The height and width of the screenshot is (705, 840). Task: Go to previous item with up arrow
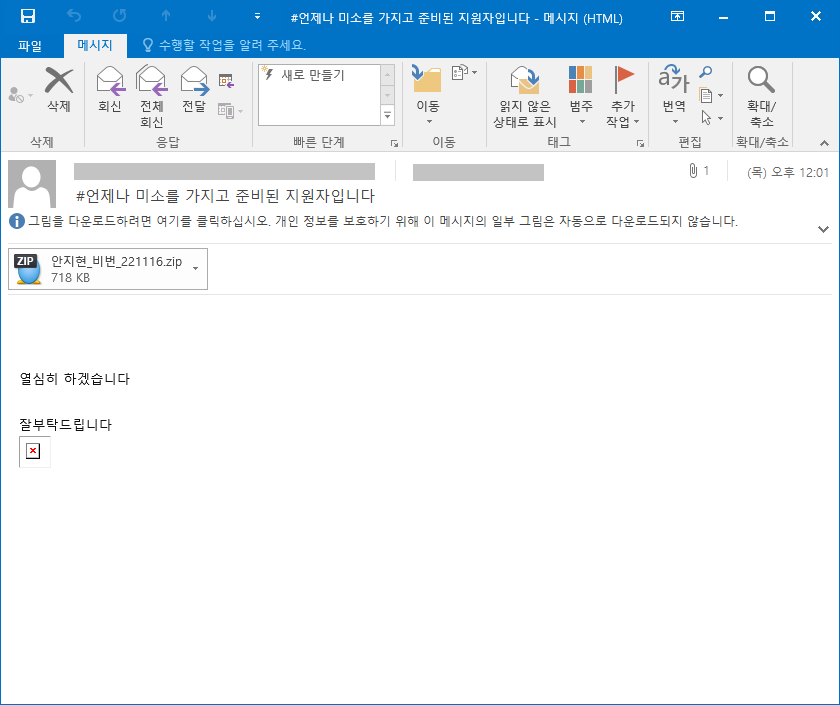[x=166, y=16]
